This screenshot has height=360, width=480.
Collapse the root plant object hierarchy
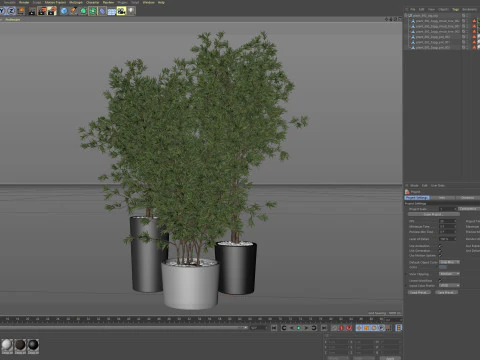point(406,15)
